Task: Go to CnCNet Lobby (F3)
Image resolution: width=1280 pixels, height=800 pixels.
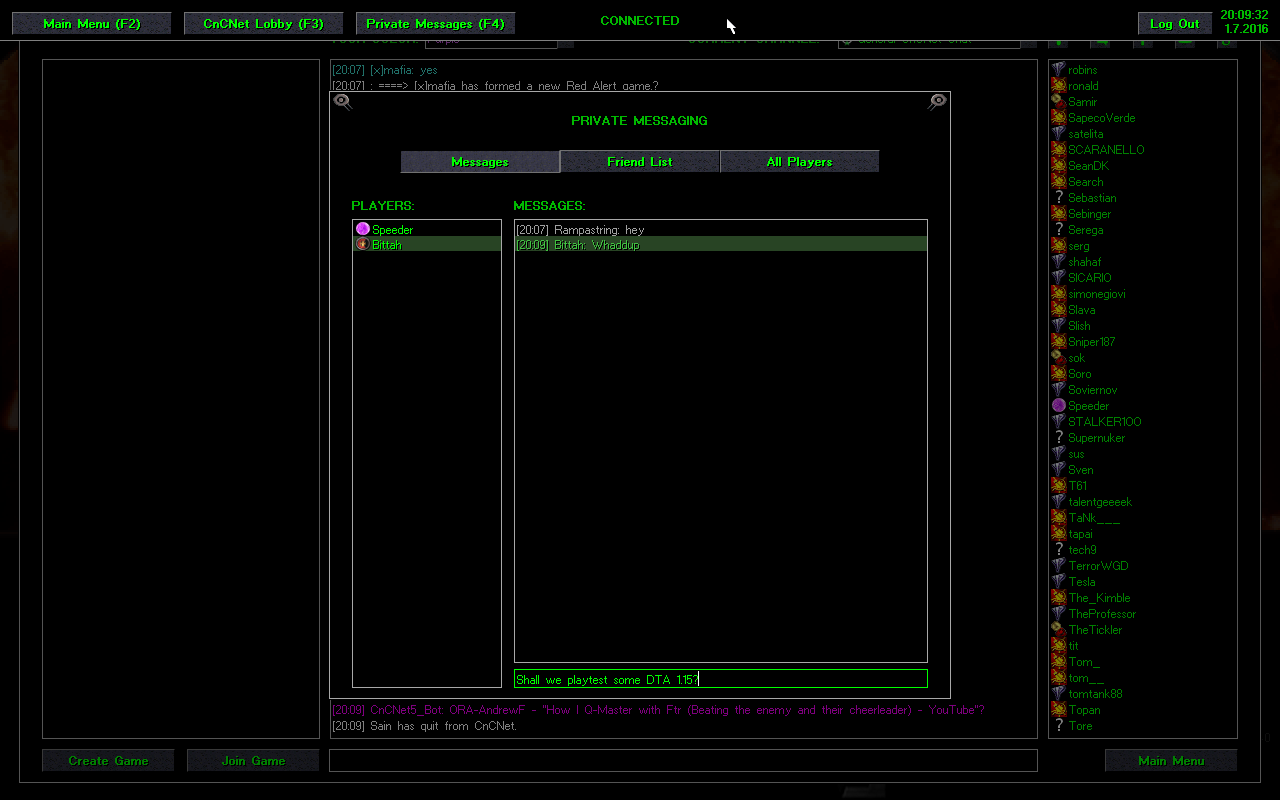Action: tap(263, 24)
